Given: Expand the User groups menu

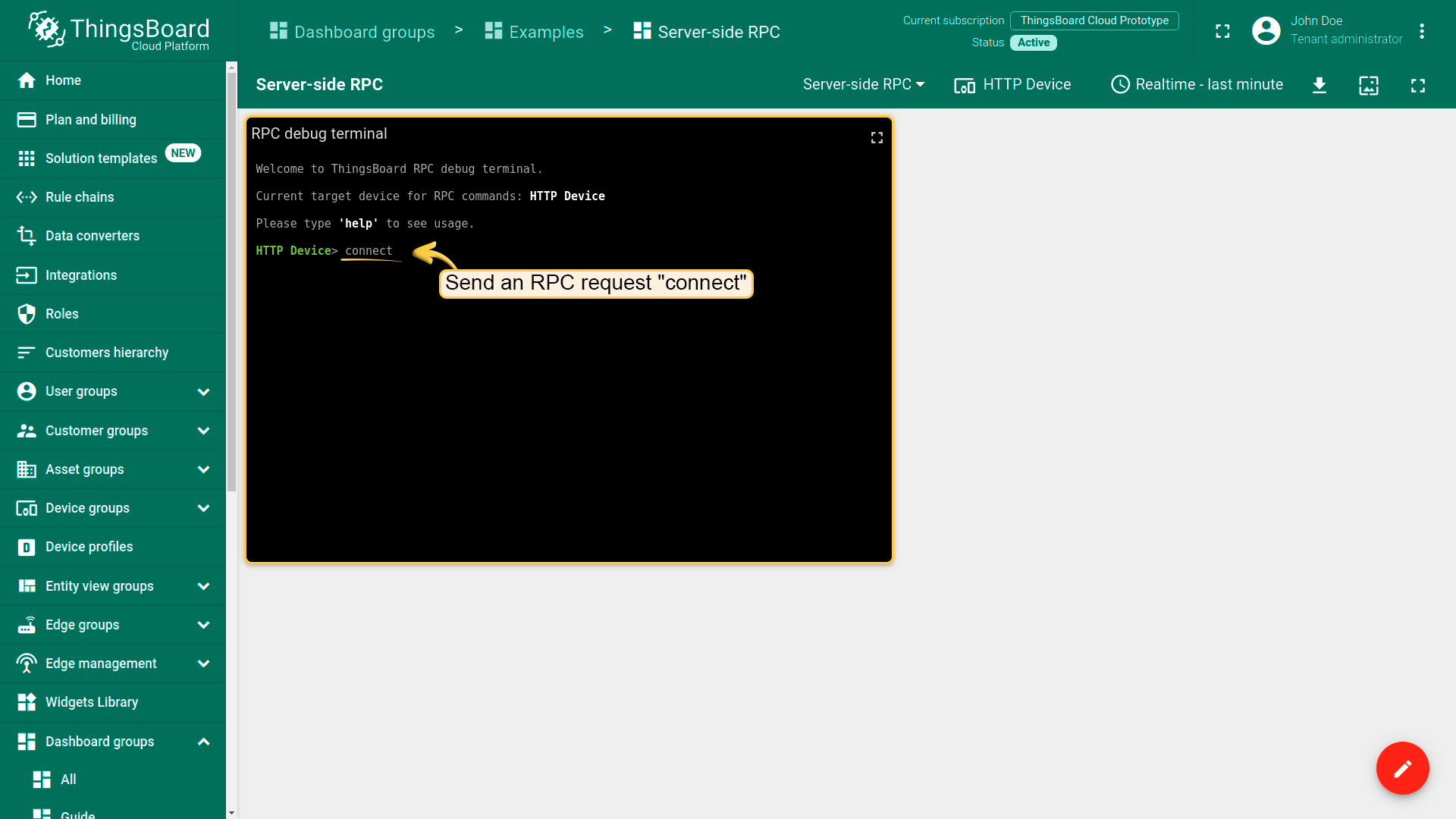Looking at the screenshot, I should pyautogui.click(x=203, y=392).
